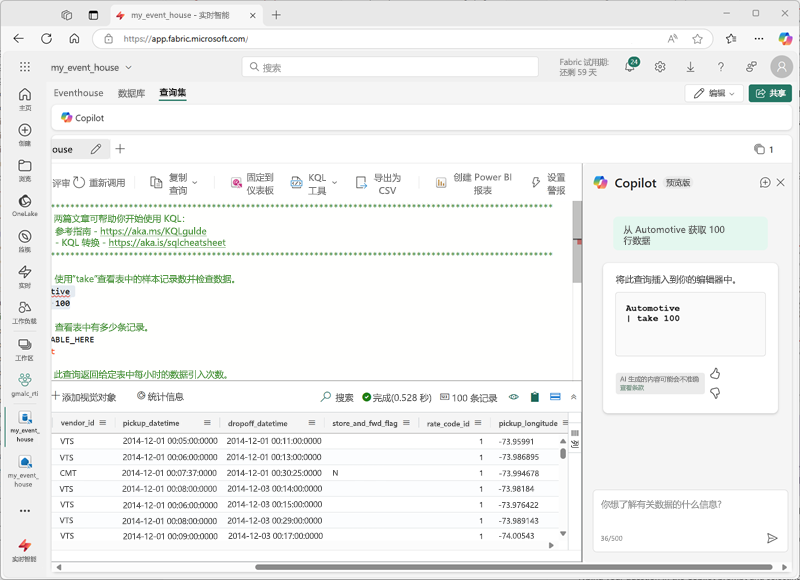Open the feedback icon in header
Viewport: 800px width, 580px height.
[751, 67]
